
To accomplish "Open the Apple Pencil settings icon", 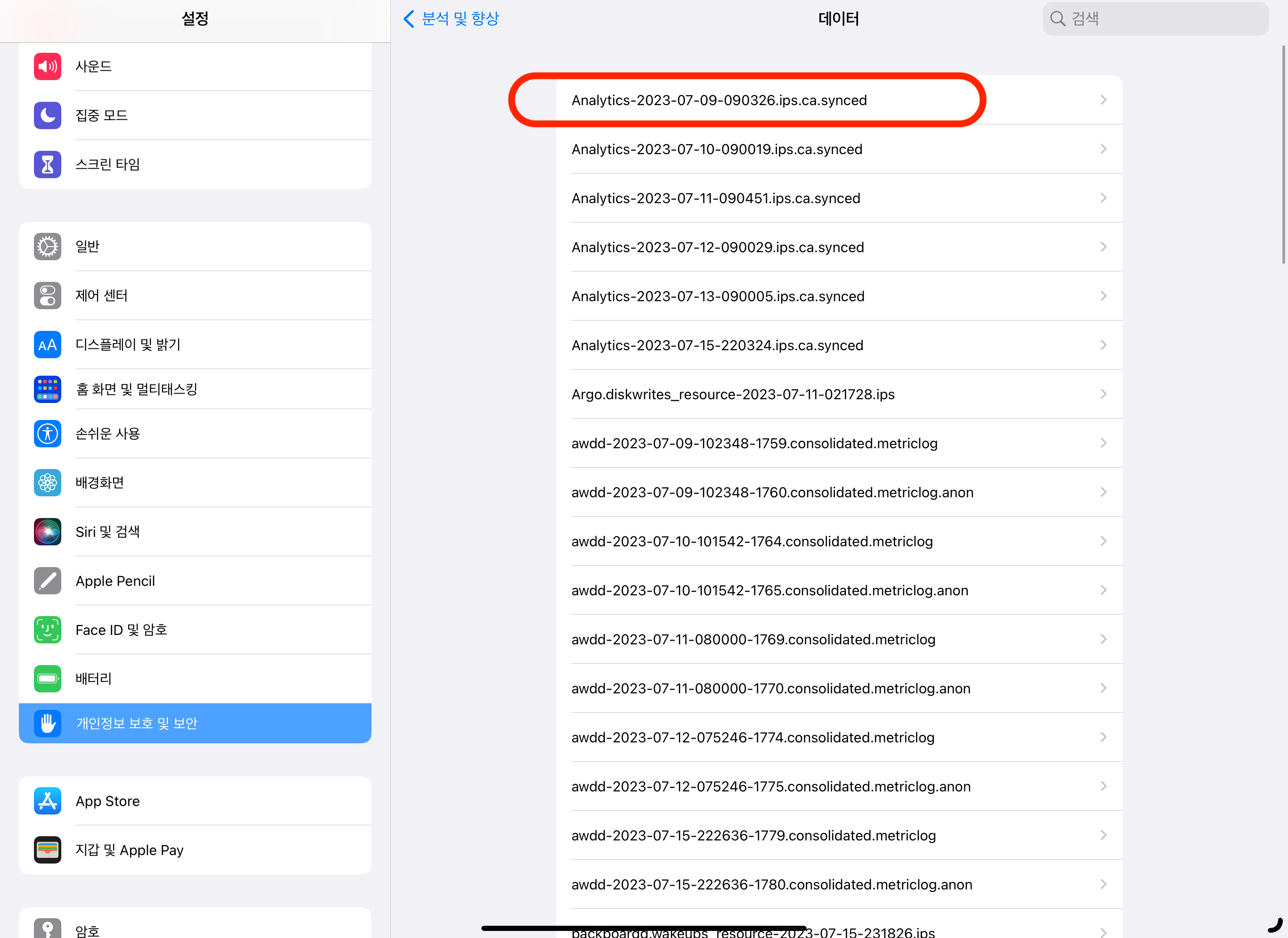I will [47, 581].
